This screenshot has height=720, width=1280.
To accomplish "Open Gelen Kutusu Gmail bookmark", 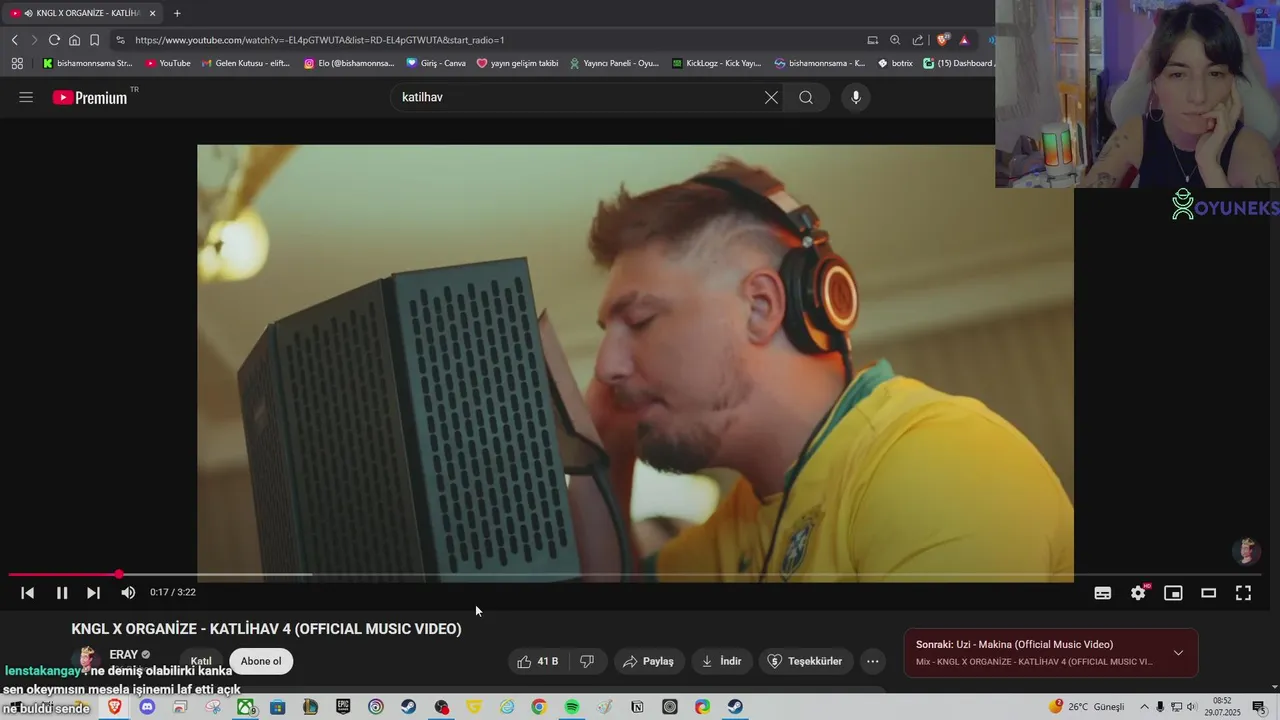I will tap(246, 63).
